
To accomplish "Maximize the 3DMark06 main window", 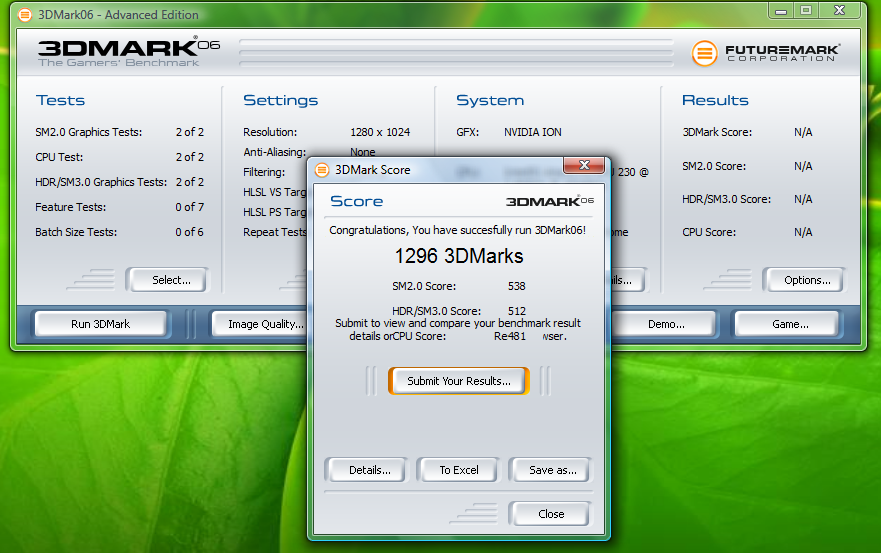I will click(x=806, y=11).
